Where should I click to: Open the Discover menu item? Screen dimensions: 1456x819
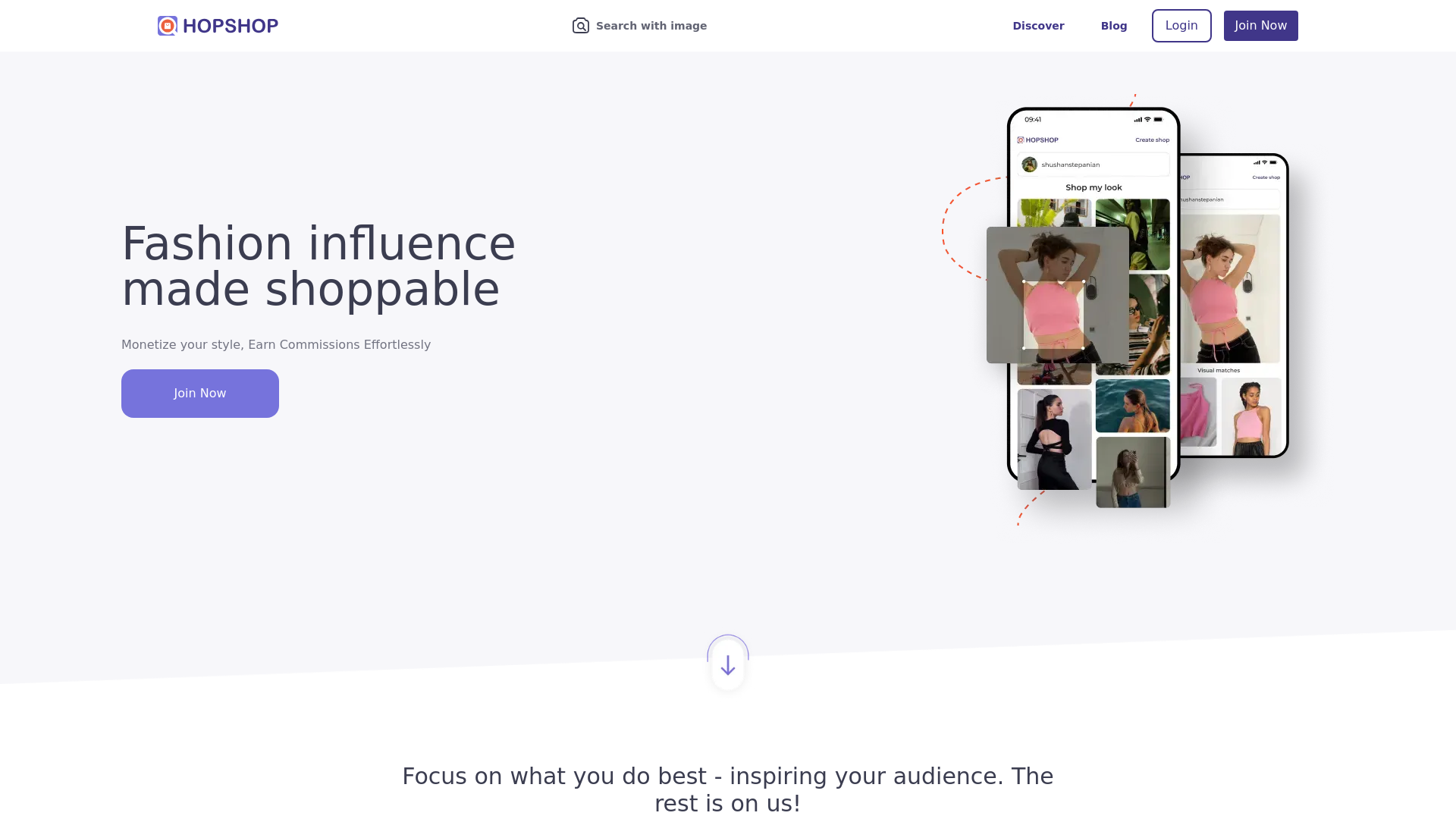(x=1038, y=26)
